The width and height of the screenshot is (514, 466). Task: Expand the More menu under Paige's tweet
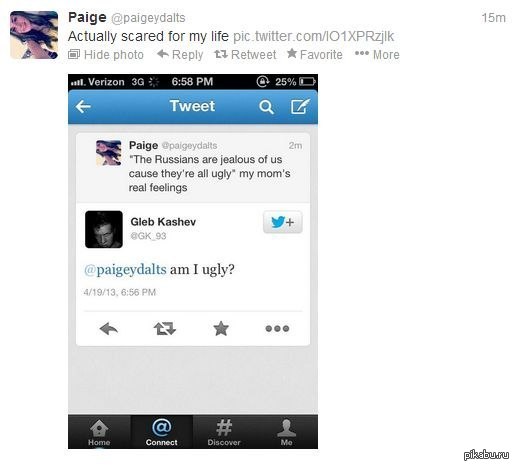click(377, 55)
